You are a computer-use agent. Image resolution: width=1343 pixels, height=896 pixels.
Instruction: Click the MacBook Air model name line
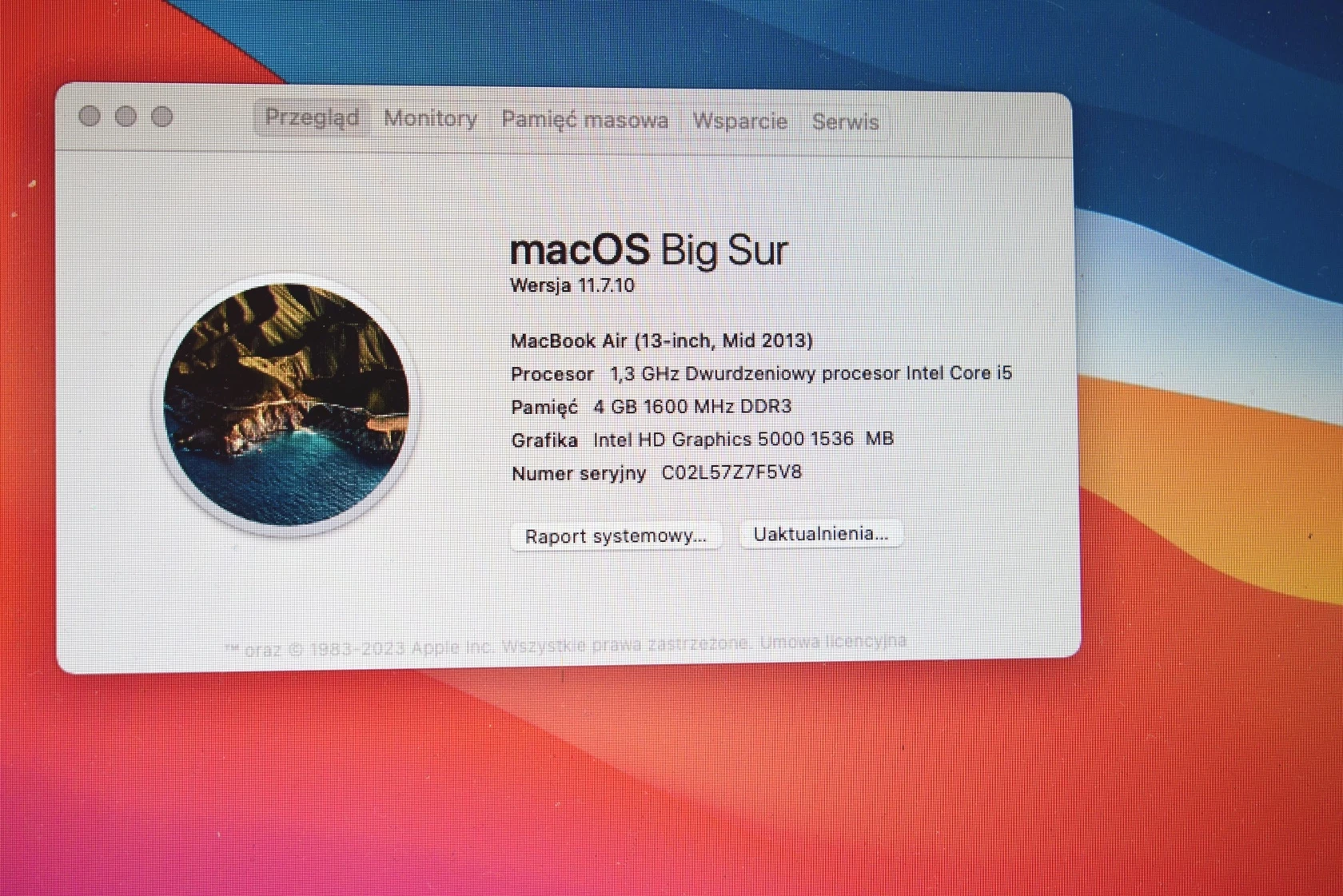[x=661, y=341]
